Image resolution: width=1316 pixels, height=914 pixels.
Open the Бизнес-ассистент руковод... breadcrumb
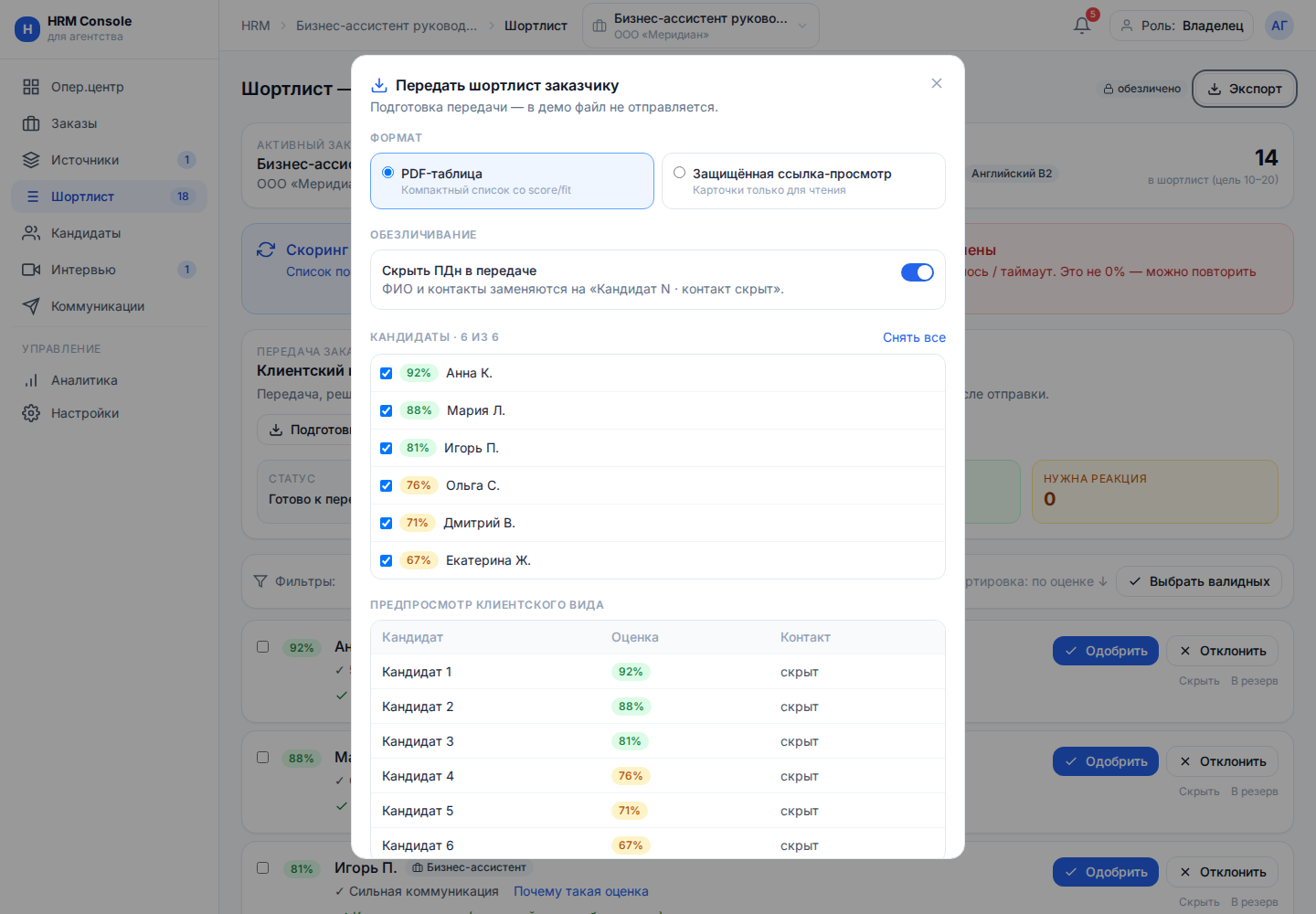click(x=387, y=26)
